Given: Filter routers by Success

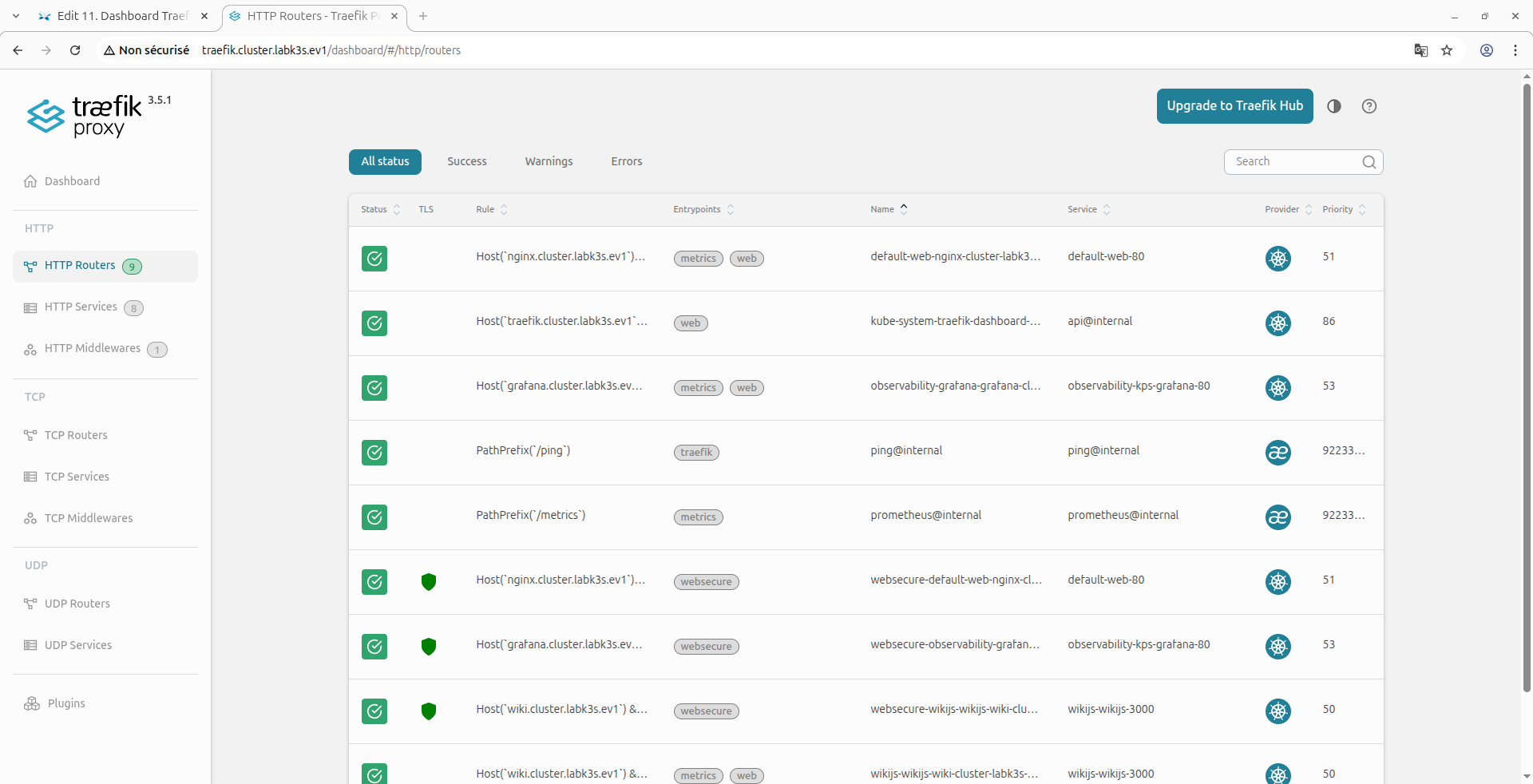Looking at the screenshot, I should coord(467,162).
